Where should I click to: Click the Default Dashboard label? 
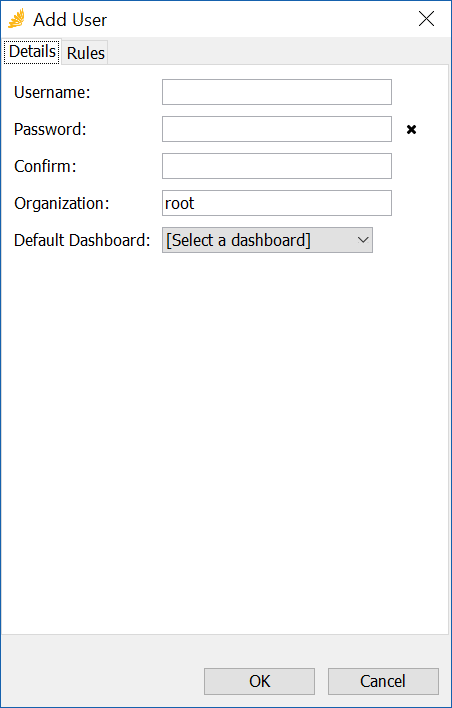click(82, 241)
